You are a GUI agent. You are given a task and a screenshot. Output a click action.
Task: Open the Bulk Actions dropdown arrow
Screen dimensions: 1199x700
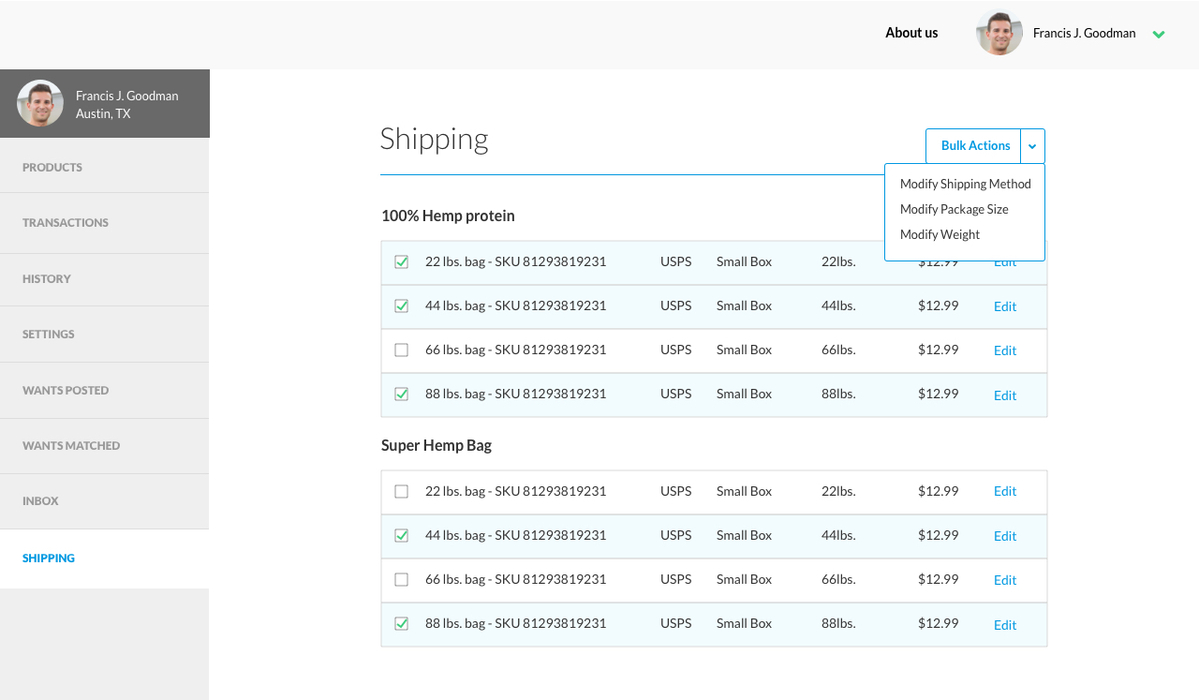tap(1032, 146)
